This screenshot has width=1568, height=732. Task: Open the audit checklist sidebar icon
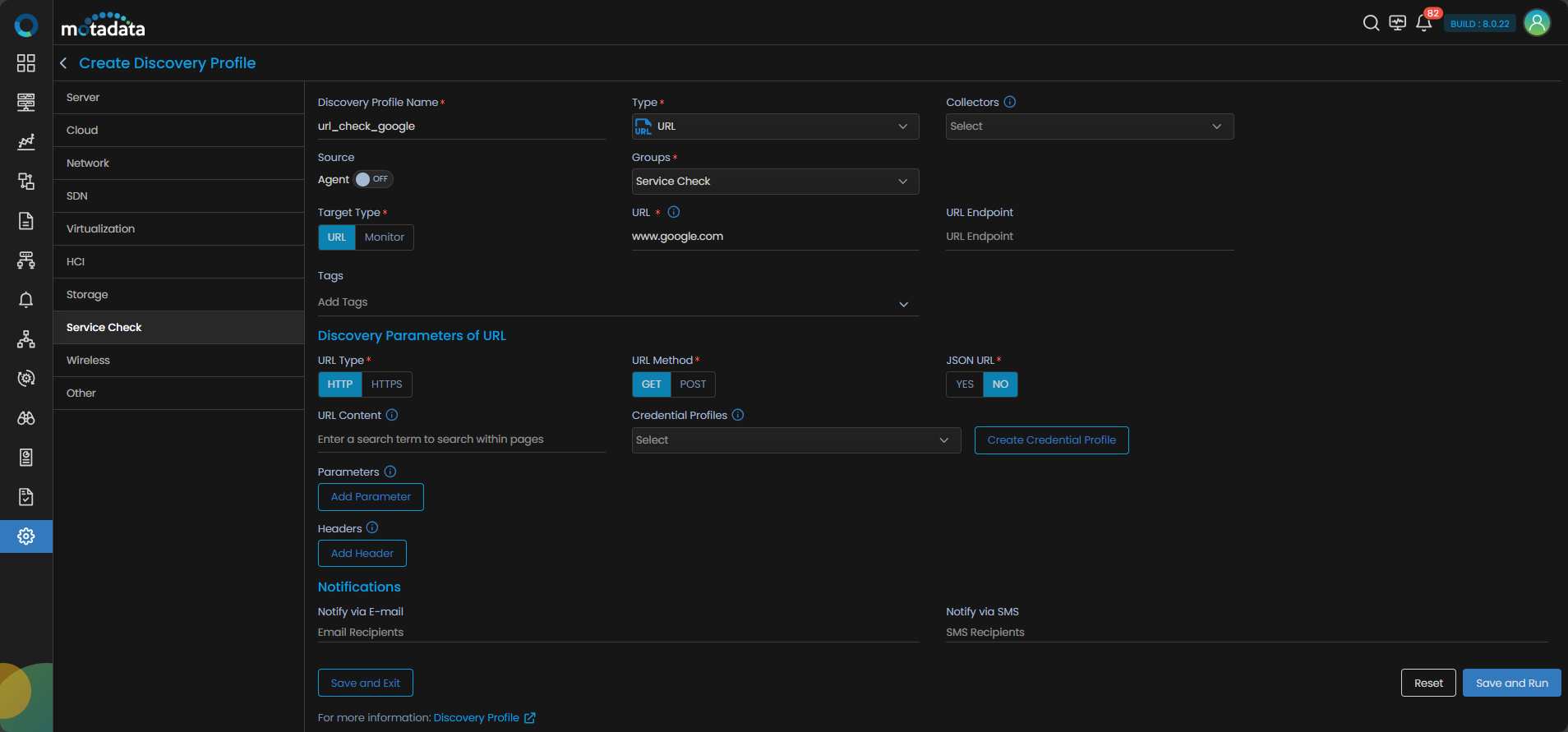tap(26, 497)
